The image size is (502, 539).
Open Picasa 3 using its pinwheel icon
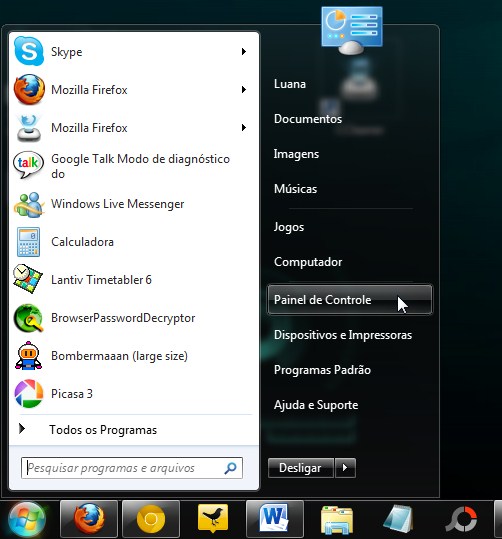tap(29, 394)
